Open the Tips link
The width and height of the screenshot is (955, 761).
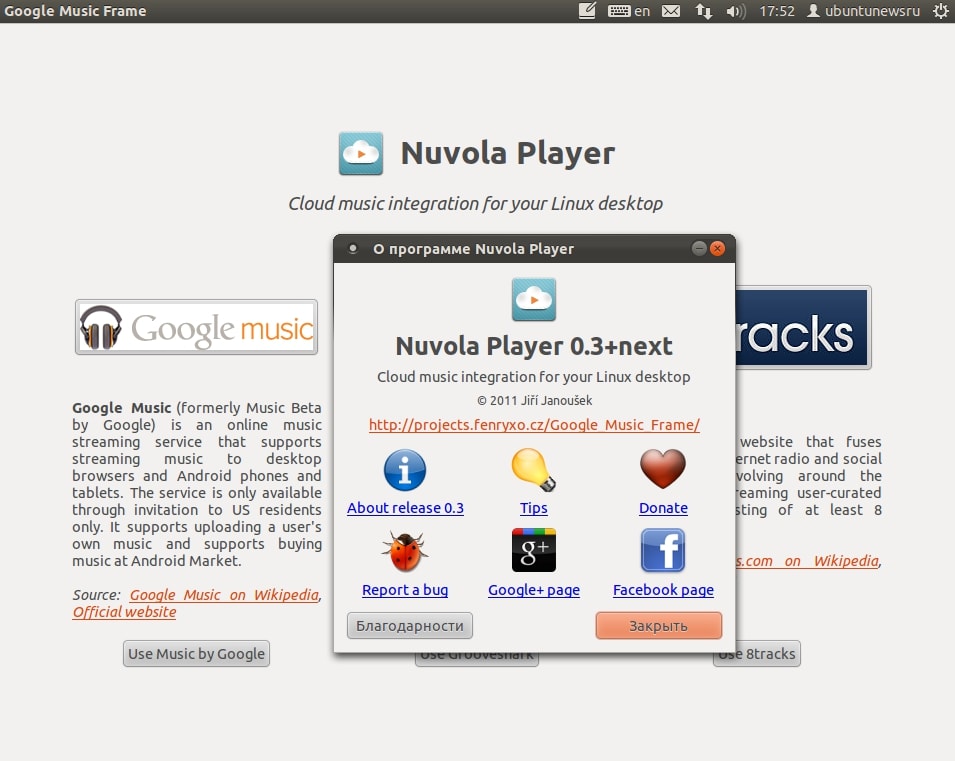(534, 508)
